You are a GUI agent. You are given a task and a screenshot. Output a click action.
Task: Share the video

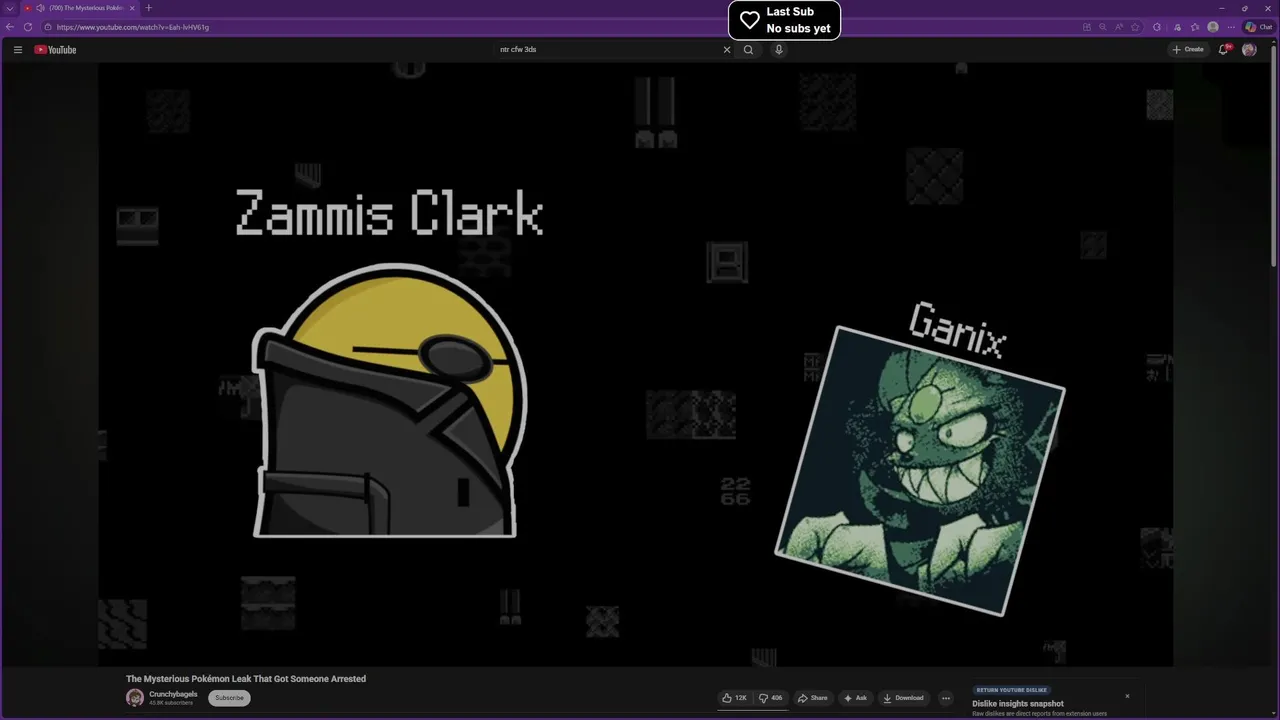[812, 698]
